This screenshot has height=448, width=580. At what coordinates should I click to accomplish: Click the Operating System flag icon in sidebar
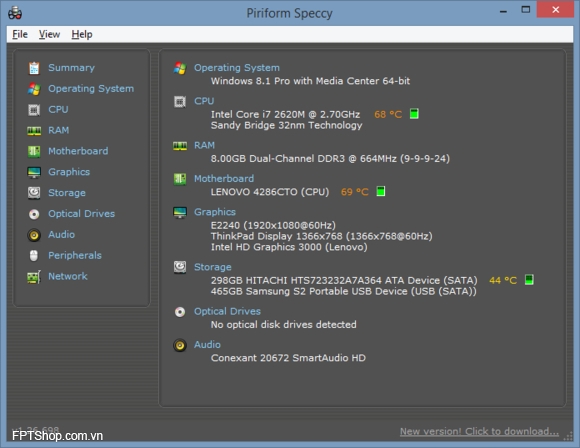pos(34,89)
